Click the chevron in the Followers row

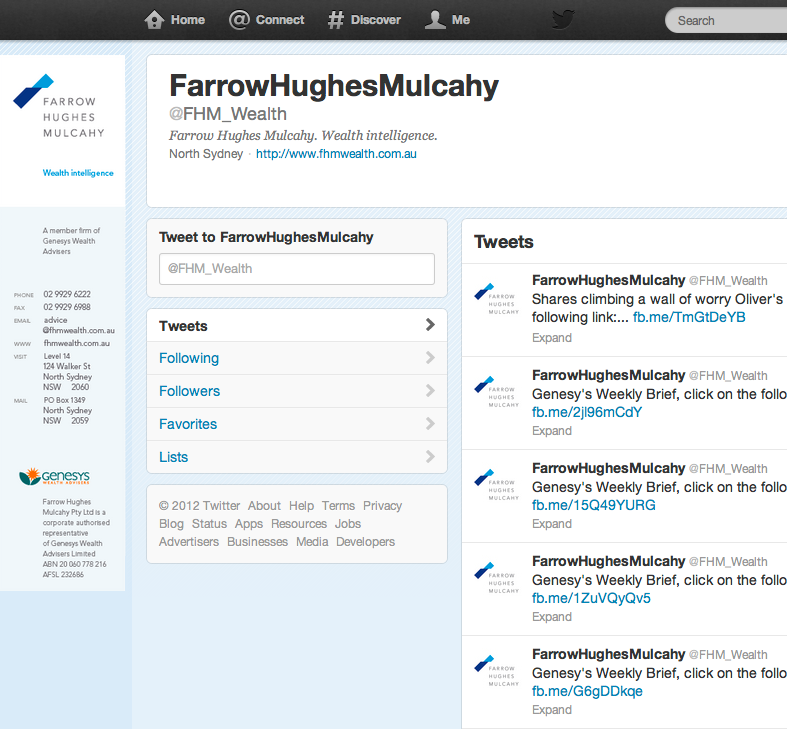(430, 391)
